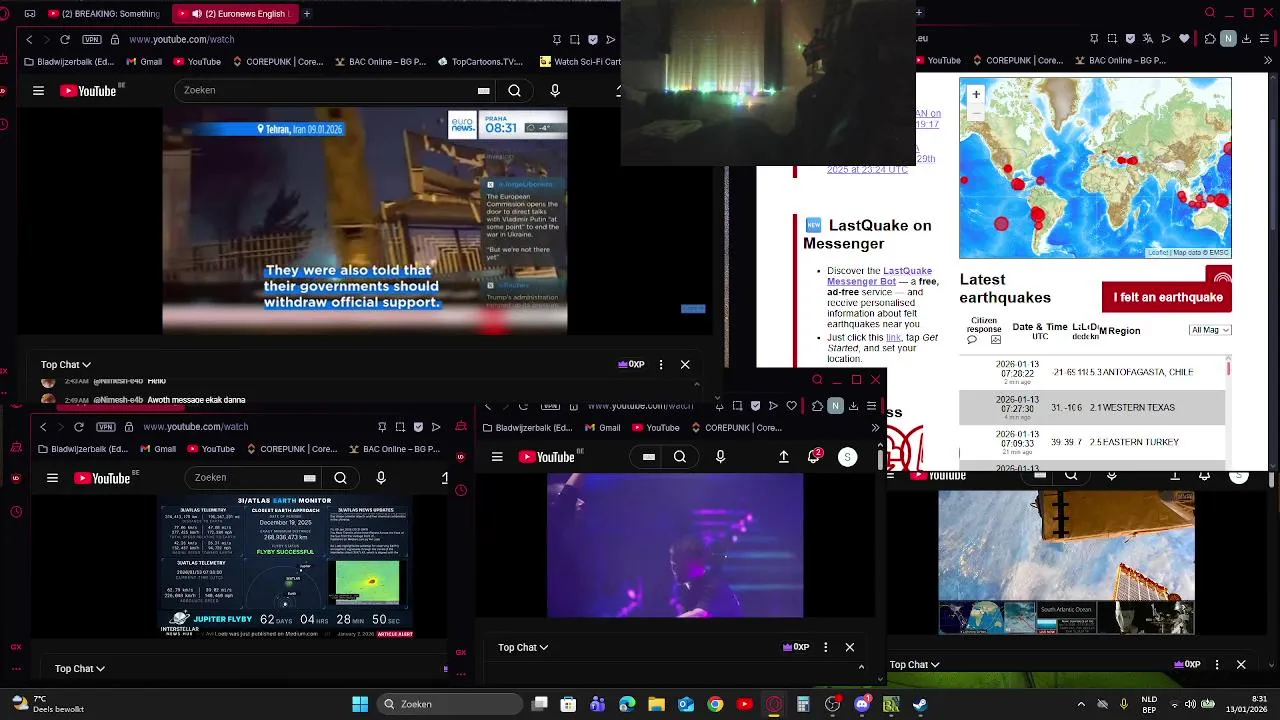Open Bladwijzerbalk folder in Euronews window
The image size is (1280, 720).
[x=70, y=62]
